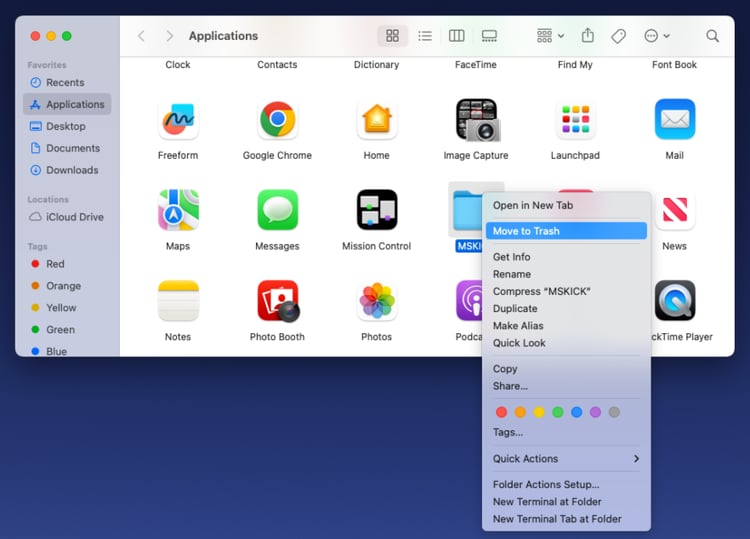750x539 pixels.
Task: Choose Get Info from context menu
Action: [x=566, y=257]
